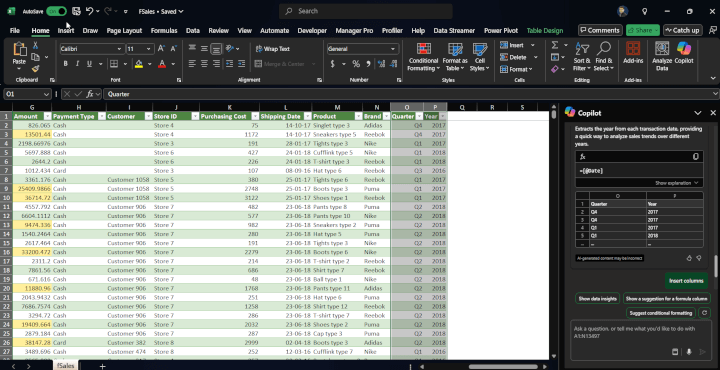Click the insert function fx button

pos(90,94)
